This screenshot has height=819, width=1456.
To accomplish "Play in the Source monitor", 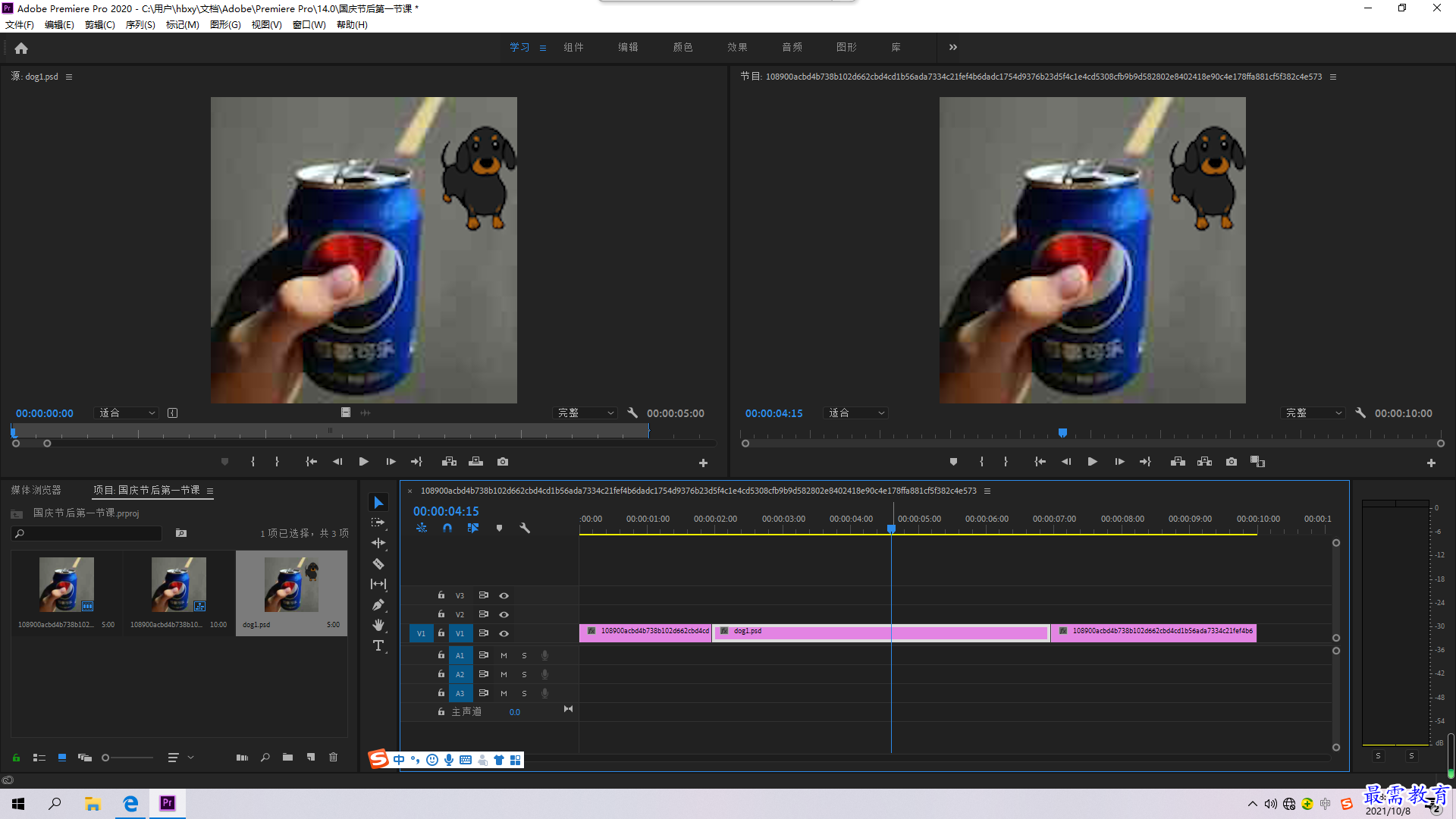I will (x=364, y=462).
